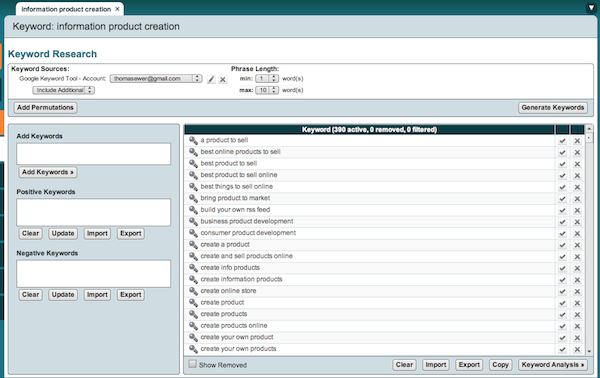Remove 'create a product' with X icon

pos(577,245)
